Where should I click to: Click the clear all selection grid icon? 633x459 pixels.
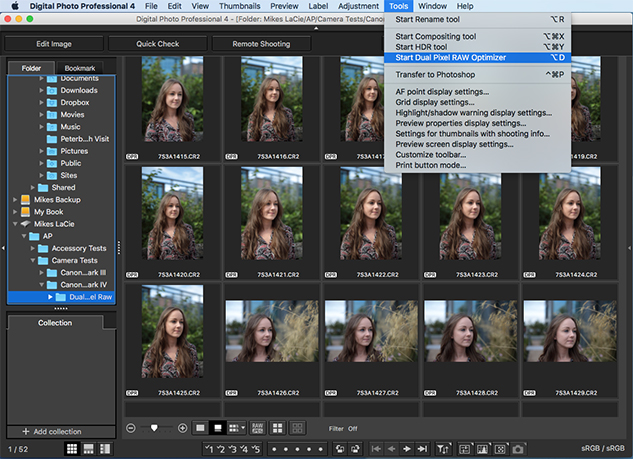tap(297, 428)
